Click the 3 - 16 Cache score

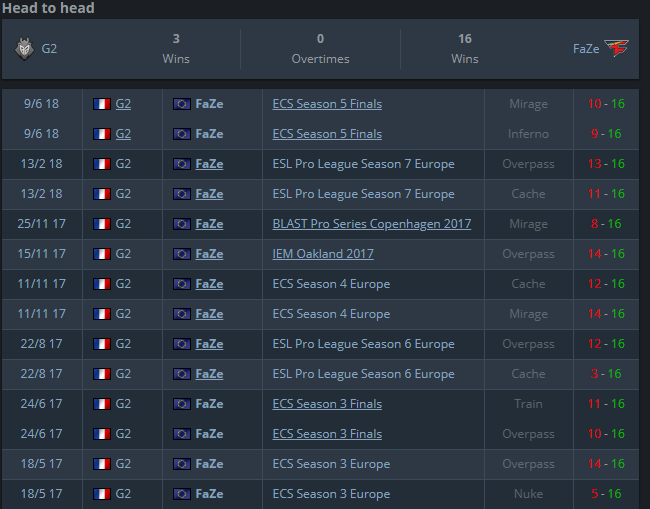(x=606, y=374)
